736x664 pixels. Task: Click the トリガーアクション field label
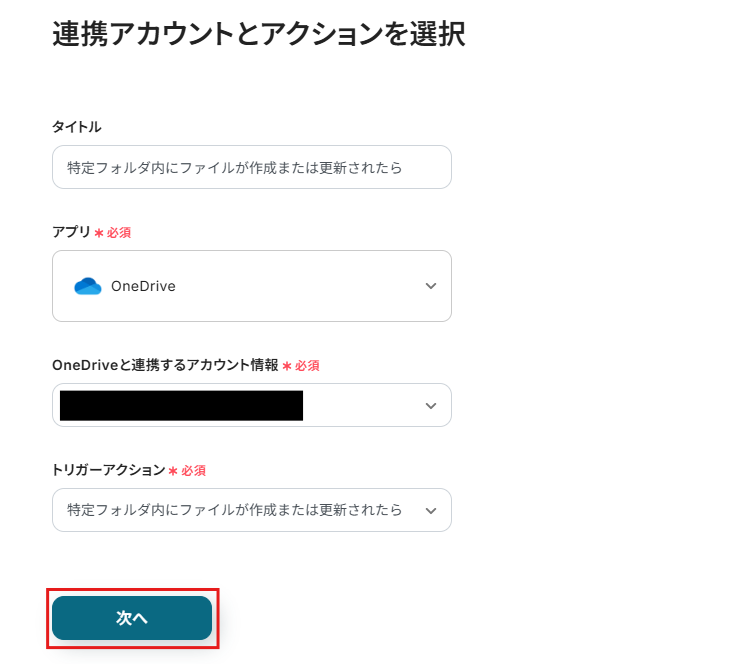pyautogui.click(x=108, y=470)
